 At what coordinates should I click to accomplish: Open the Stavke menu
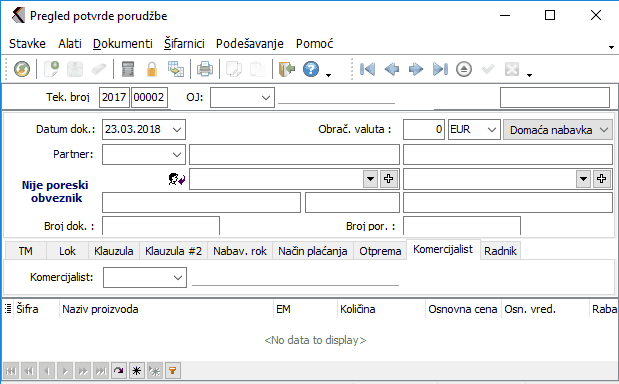(27, 43)
